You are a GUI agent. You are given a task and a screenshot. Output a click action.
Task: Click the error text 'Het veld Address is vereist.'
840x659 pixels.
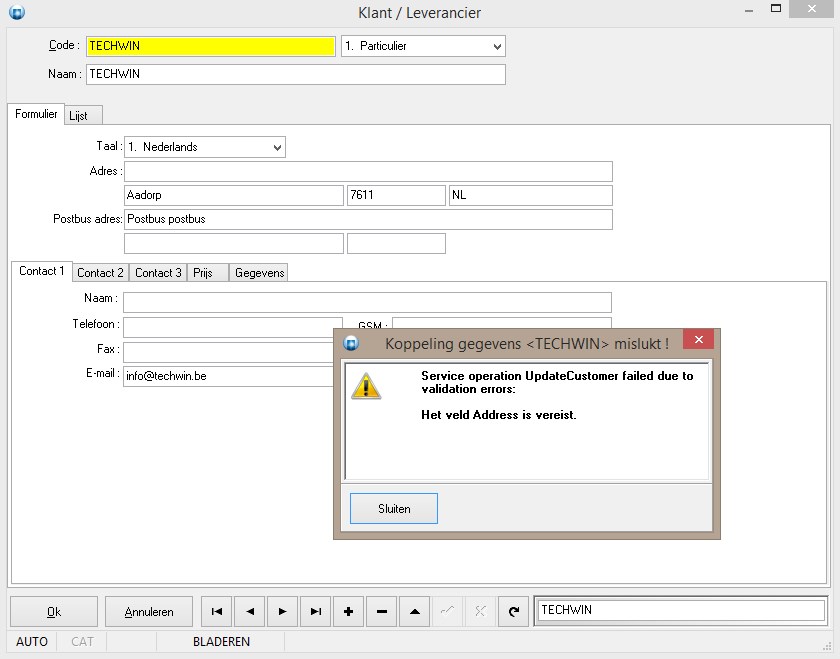pyautogui.click(x=498, y=415)
